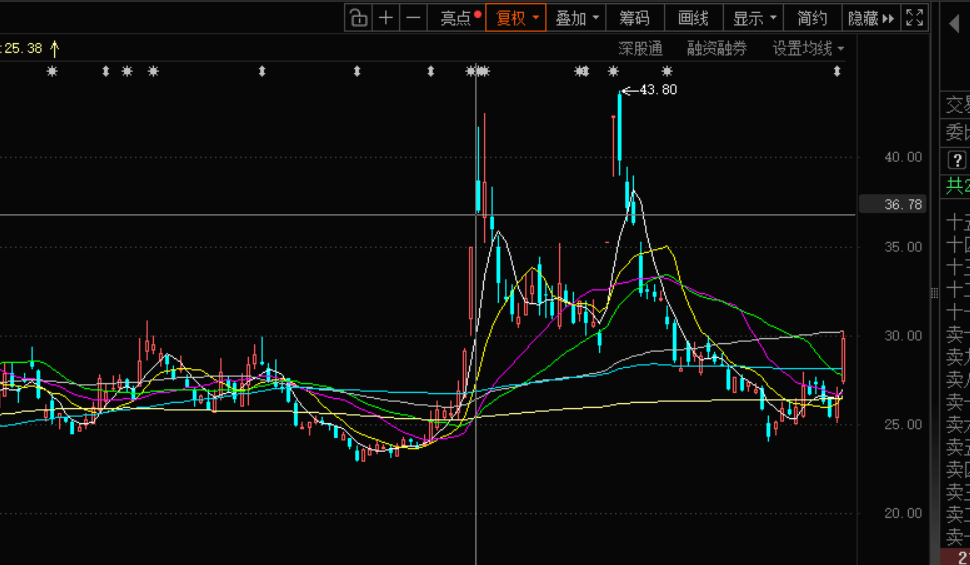Toggle 简约 simplified view mode
This screenshot has height=565, width=970.
click(811, 18)
